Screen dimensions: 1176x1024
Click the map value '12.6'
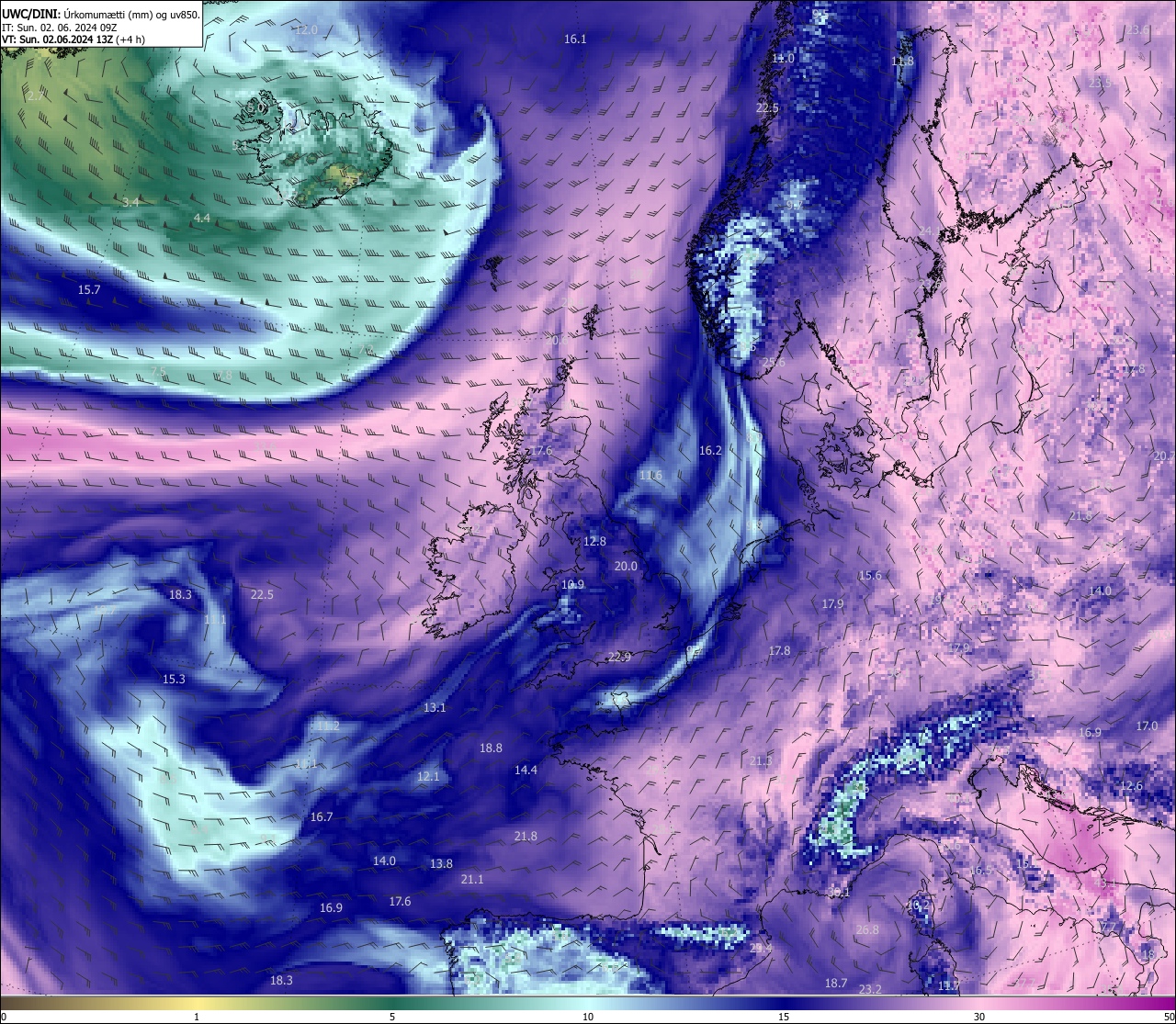pyautogui.click(x=1132, y=786)
